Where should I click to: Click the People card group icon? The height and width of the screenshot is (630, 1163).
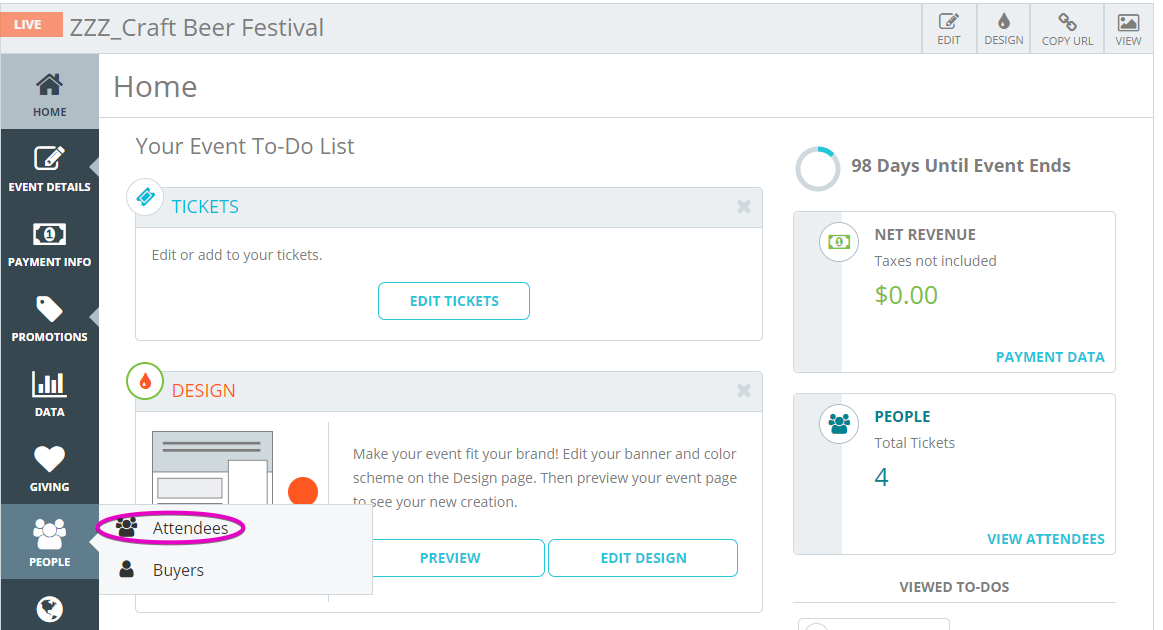[839, 424]
